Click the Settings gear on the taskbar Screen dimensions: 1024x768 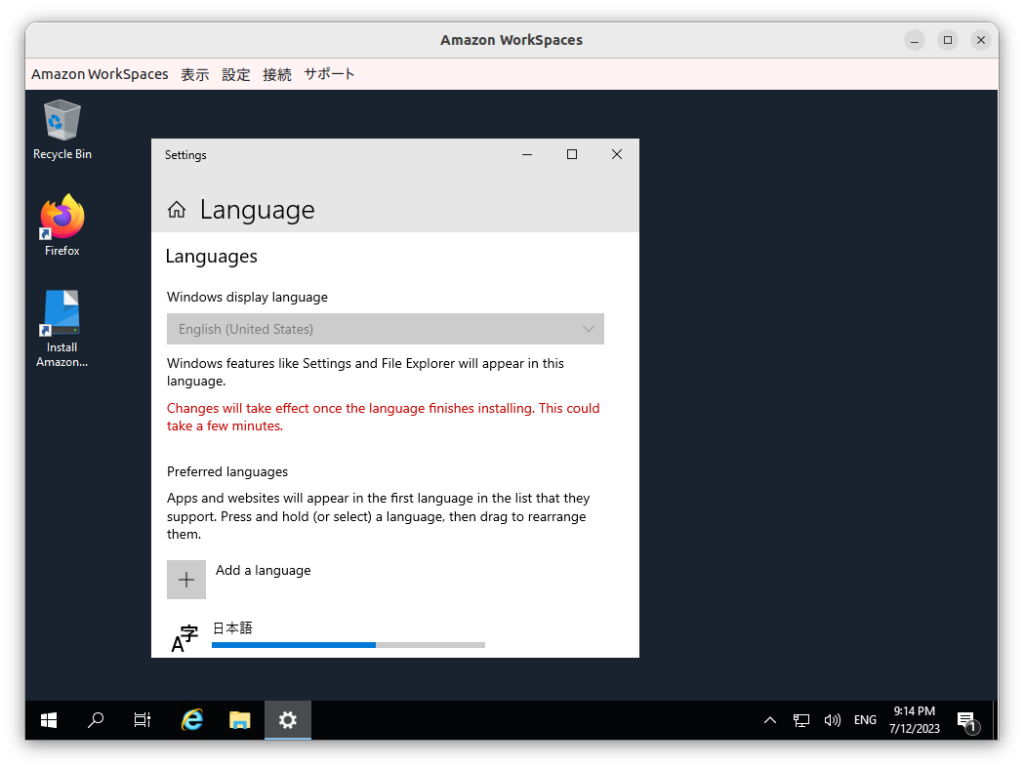click(x=287, y=719)
